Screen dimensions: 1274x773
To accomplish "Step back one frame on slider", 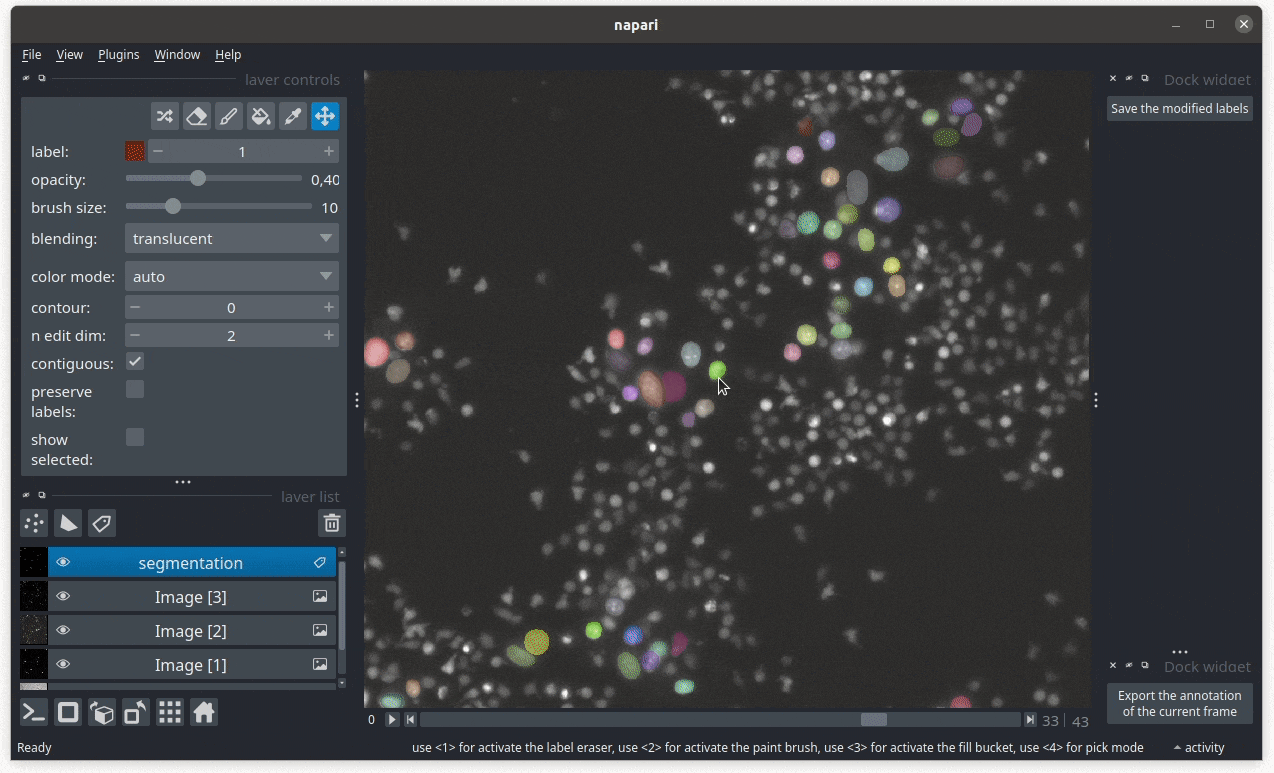I will pyautogui.click(x=410, y=720).
